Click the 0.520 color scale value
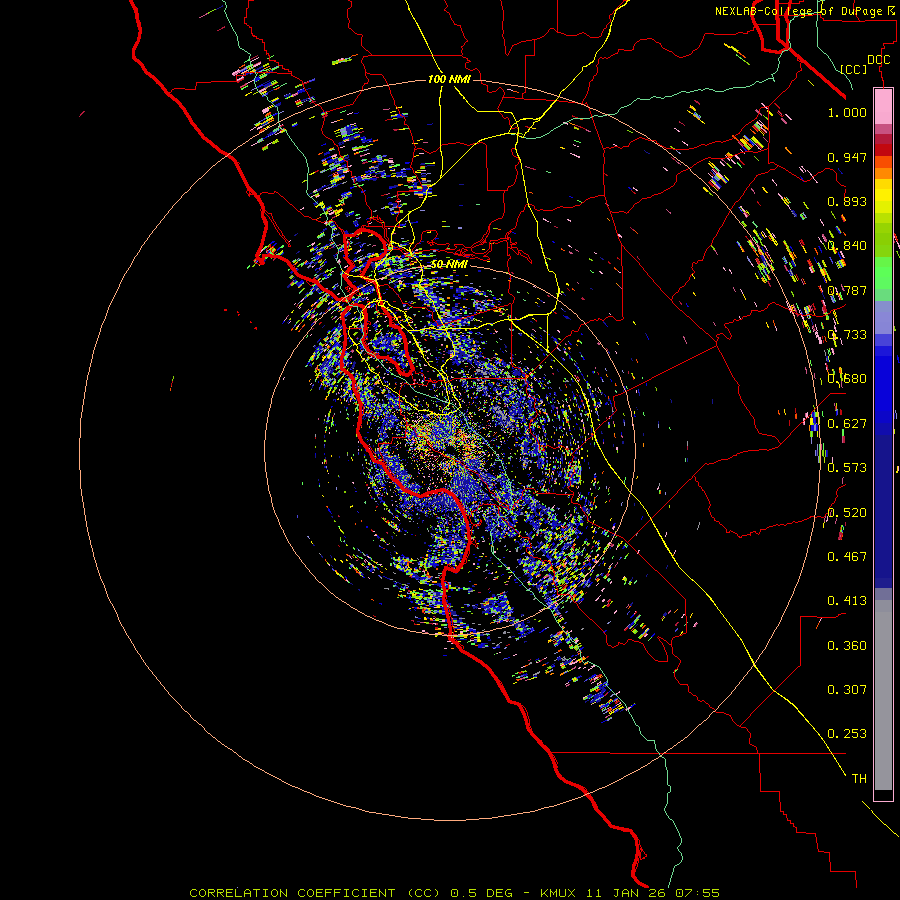The height and width of the screenshot is (900, 900). tap(847, 513)
